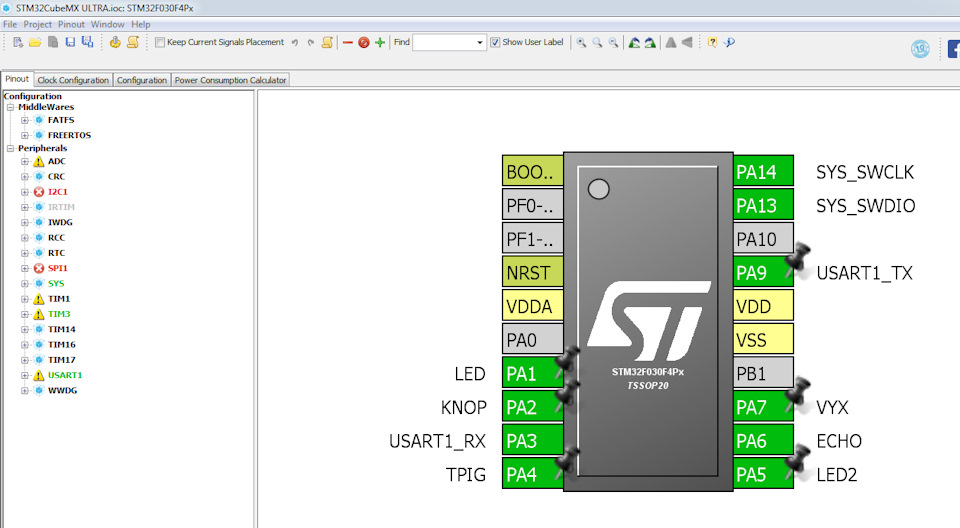Click the red minus collapse icon
Screen dimensions: 960x528
[x=348, y=42]
